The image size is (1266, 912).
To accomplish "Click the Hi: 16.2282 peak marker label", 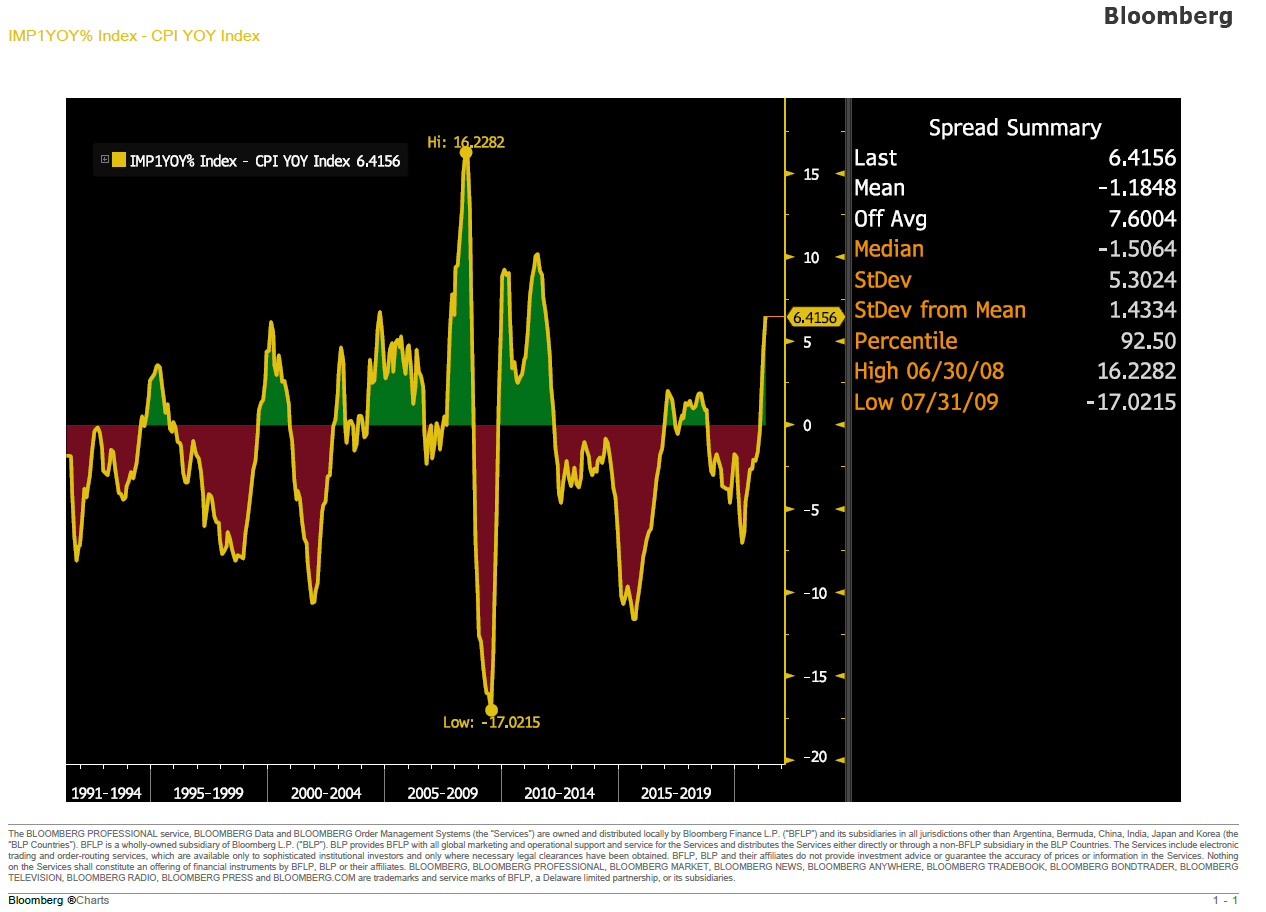I will tap(466, 142).
